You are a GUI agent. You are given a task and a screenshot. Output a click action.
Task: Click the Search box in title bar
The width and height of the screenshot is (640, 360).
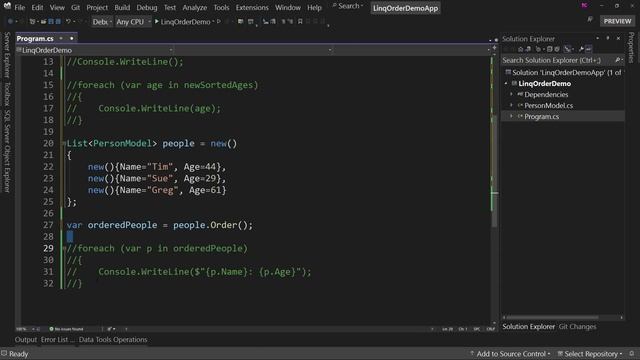pyautogui.click(x=348, y=6)
